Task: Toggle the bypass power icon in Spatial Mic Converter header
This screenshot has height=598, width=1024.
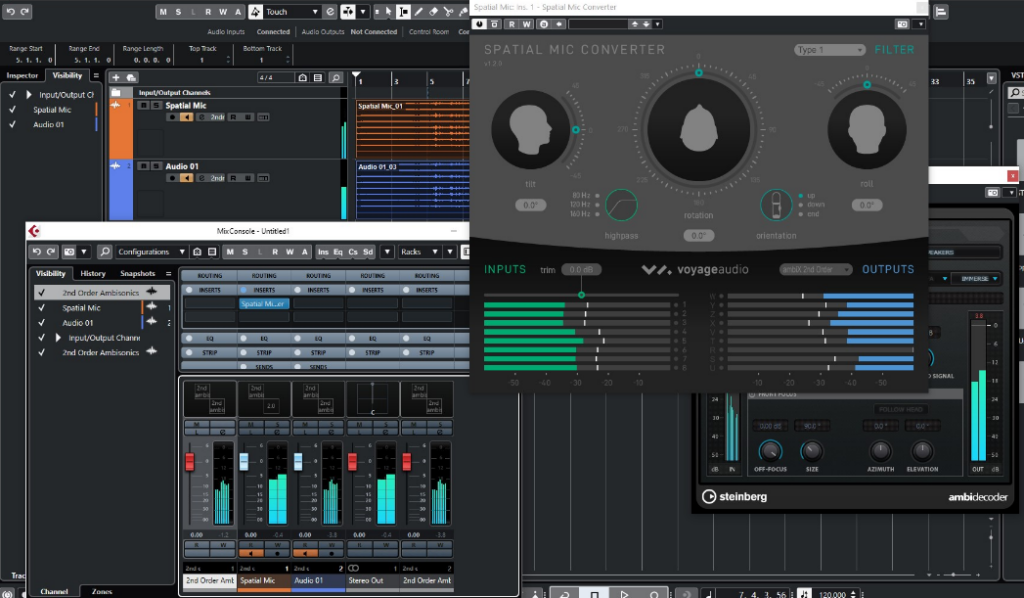Action: pyautogui.click(x=478, y=24)
